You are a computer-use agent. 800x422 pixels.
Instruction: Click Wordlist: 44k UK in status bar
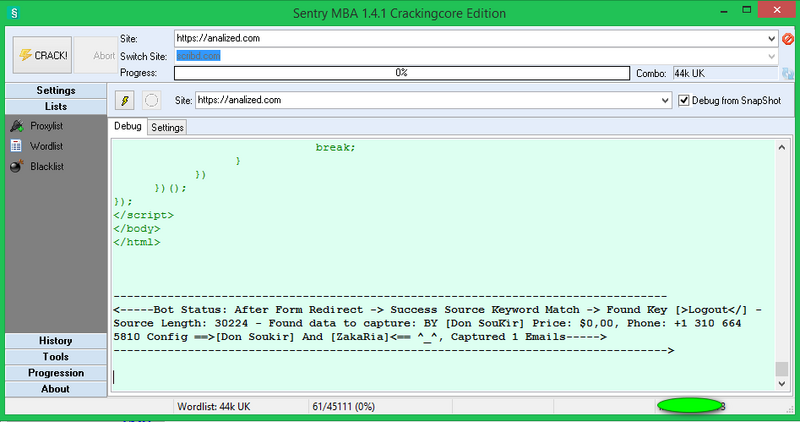pyautogui.click(x=214, y=407)
